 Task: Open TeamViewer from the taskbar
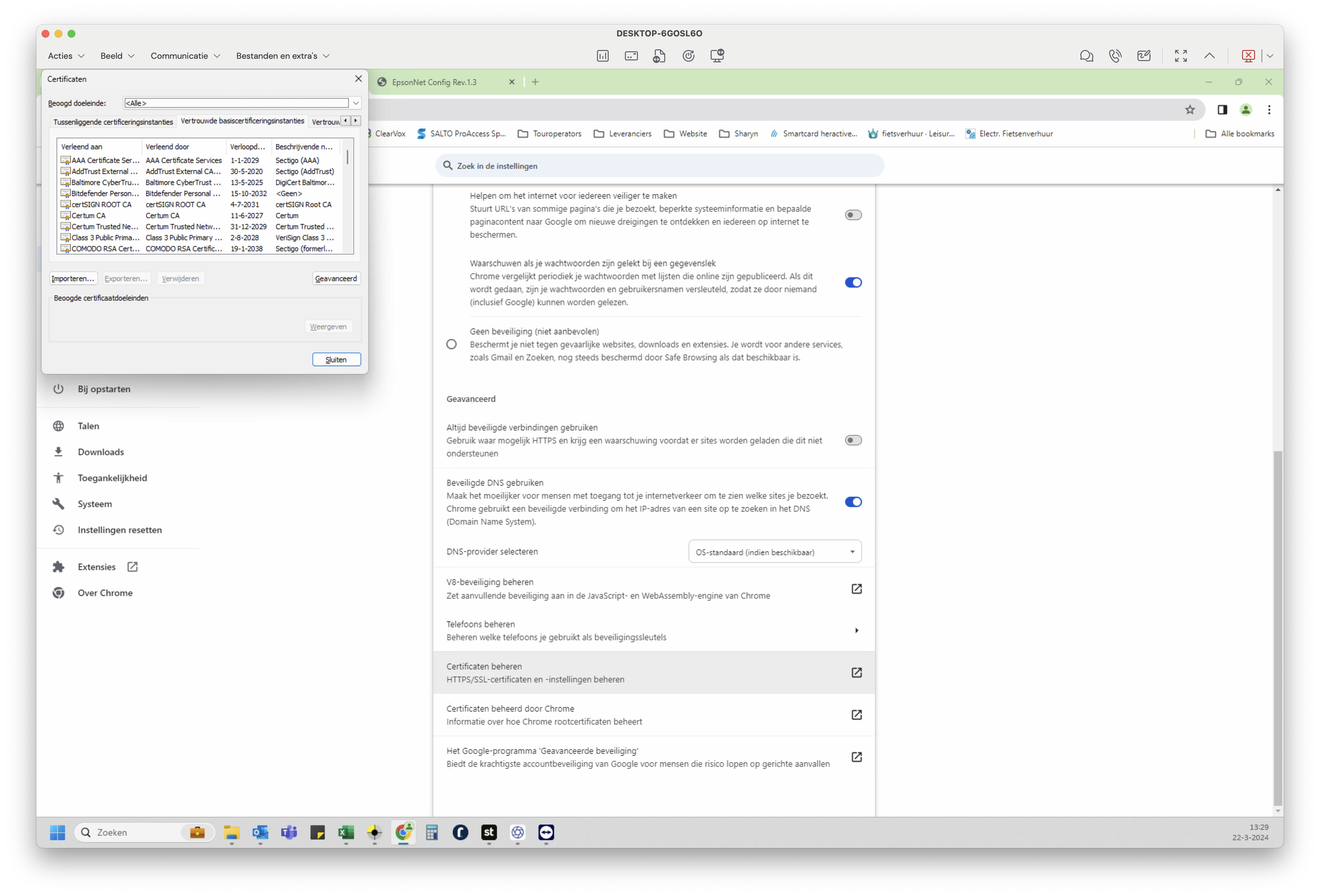click(546, 832)
